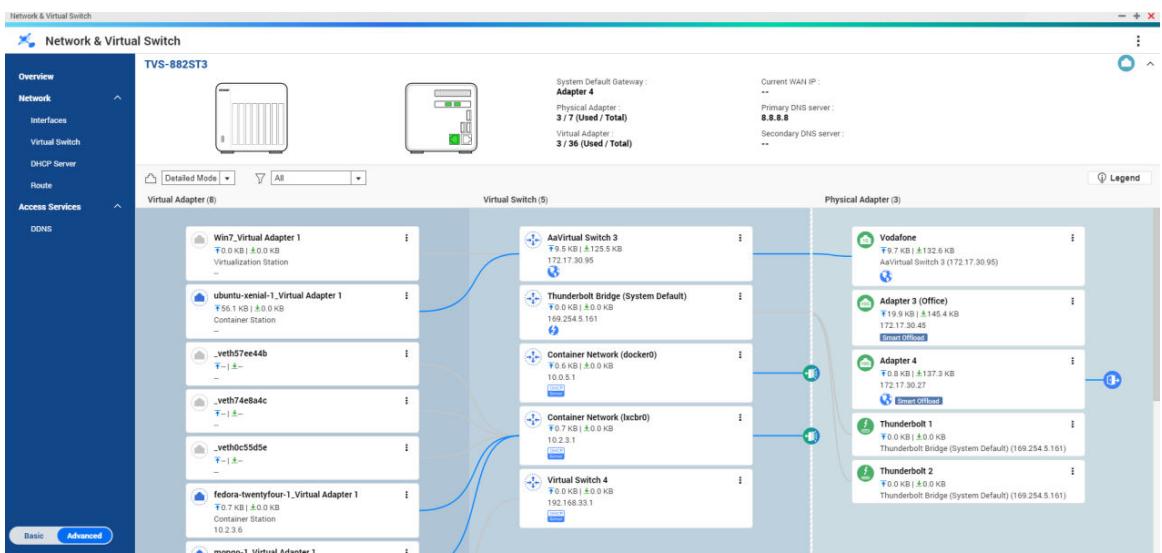The width and height of the screenshot is (1162, 553).
Task: Open the Thunderbolt Bridge (System Default) options menu
Action: pyautogui.click(x=740, y=296)
